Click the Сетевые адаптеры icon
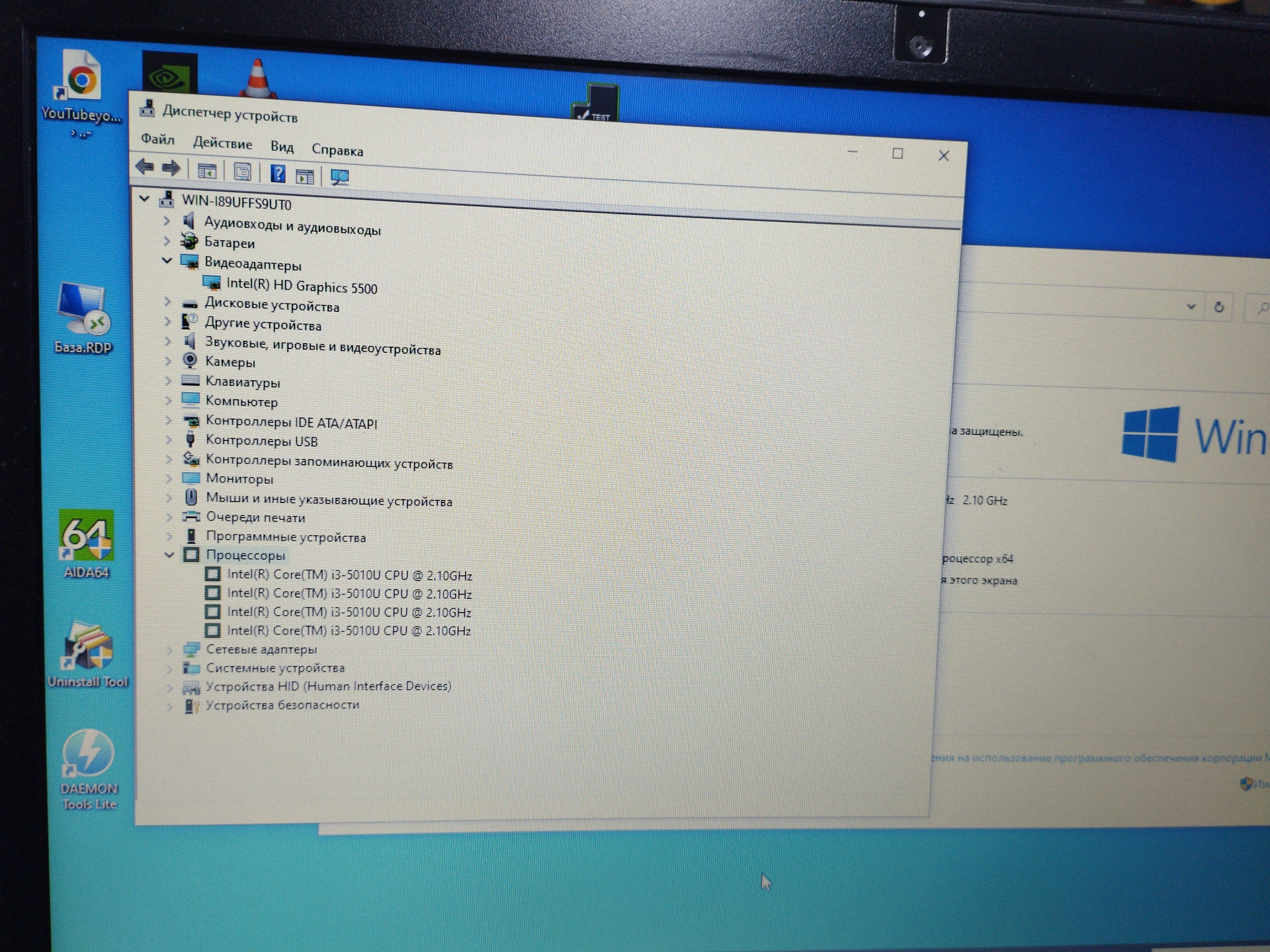Viewport: 1270px width, 952px height. 191,649
